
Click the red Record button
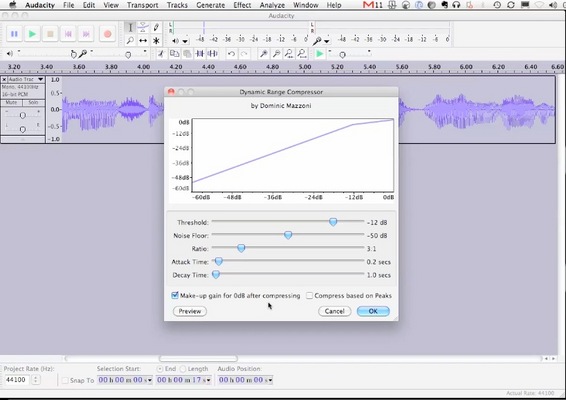click(x=108, y=34)
